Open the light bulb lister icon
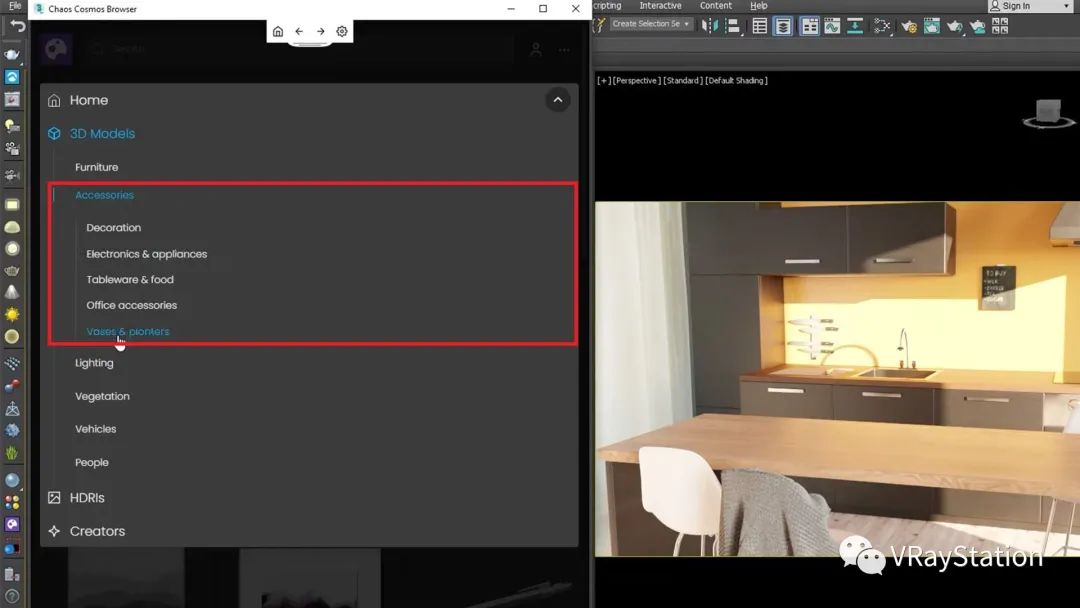The width and height of the screenshot is (1080, 608). click(12, 125)
